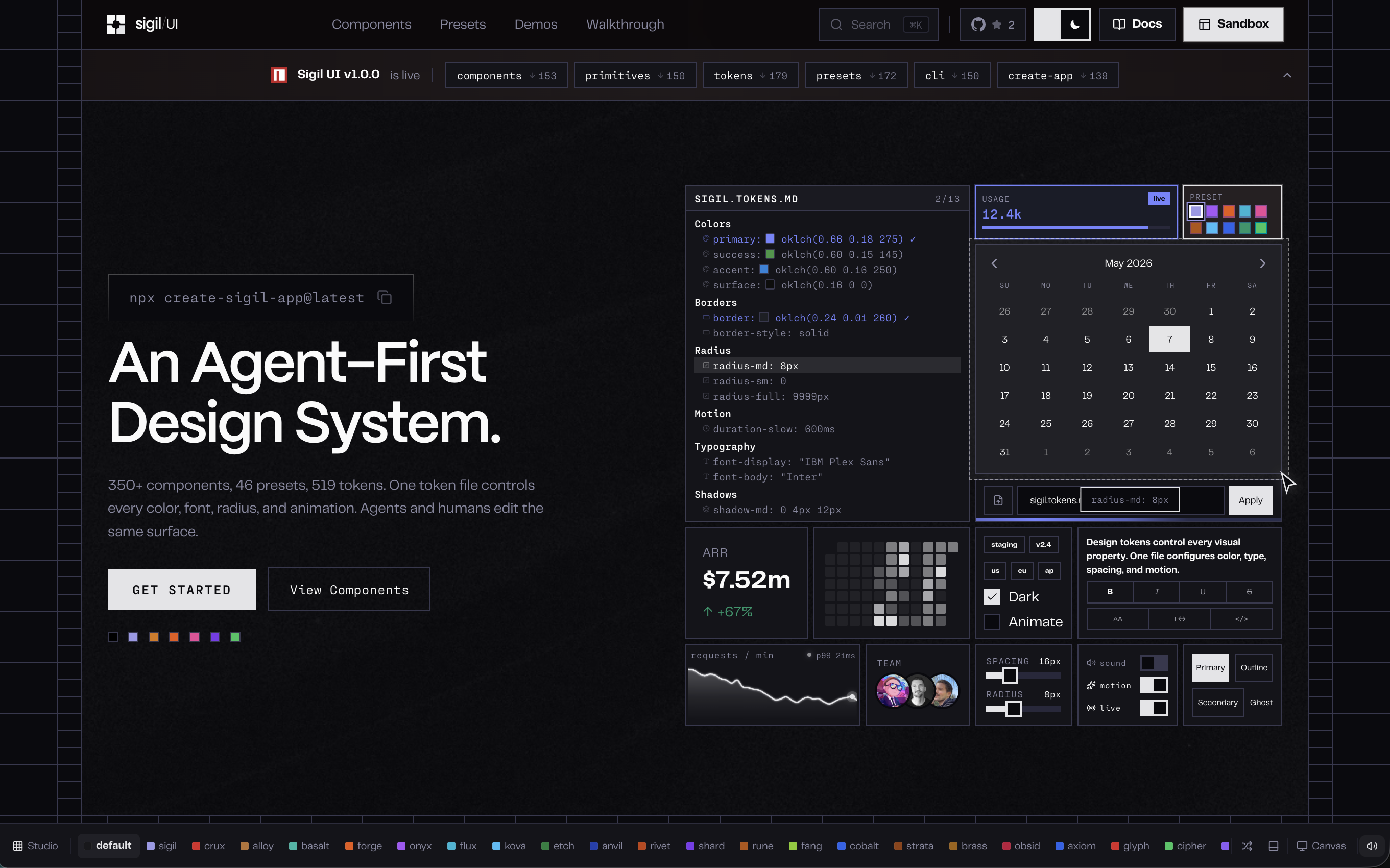Open the GitHub repository star link

tap(993, 24)
